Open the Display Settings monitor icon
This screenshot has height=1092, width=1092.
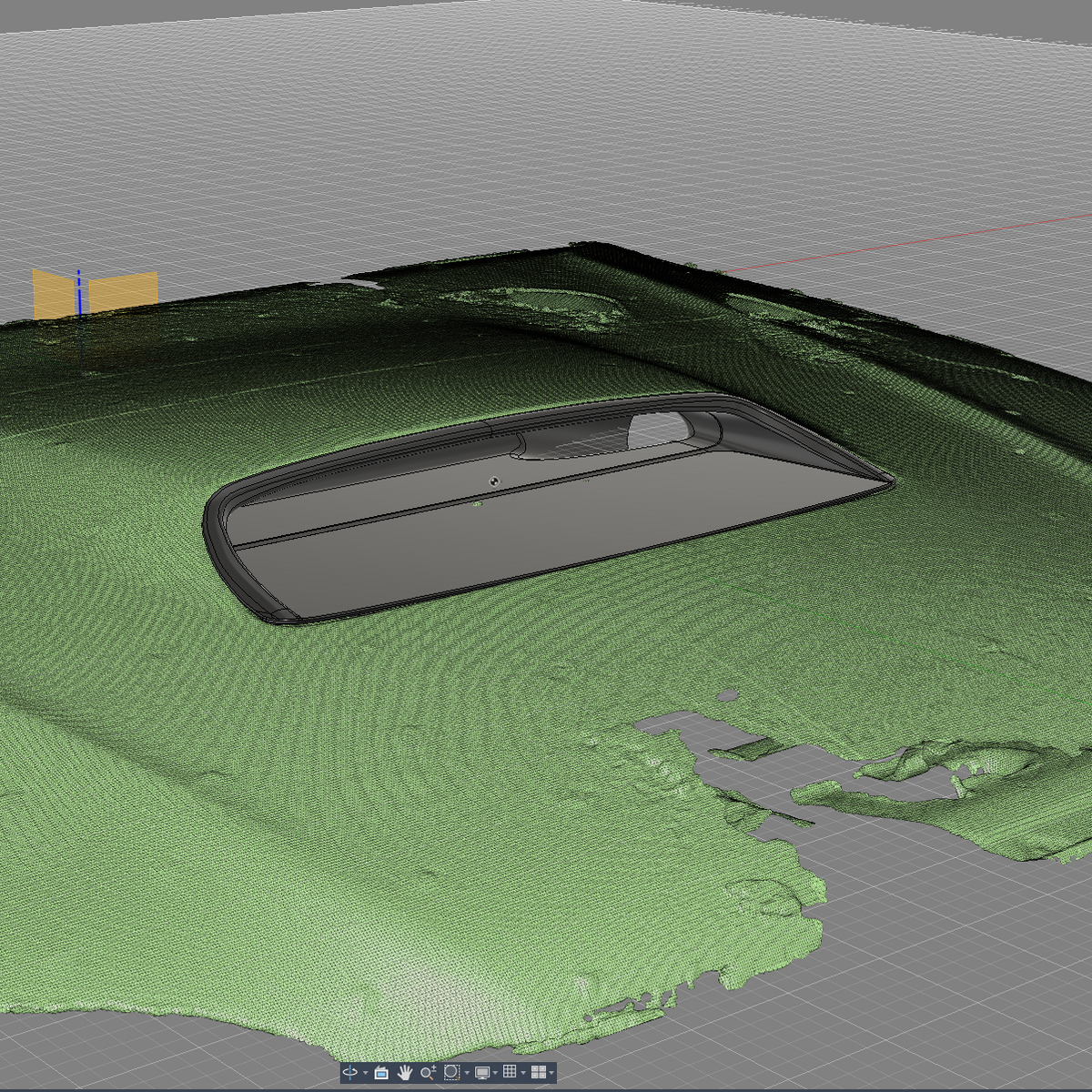(482, 1073)
